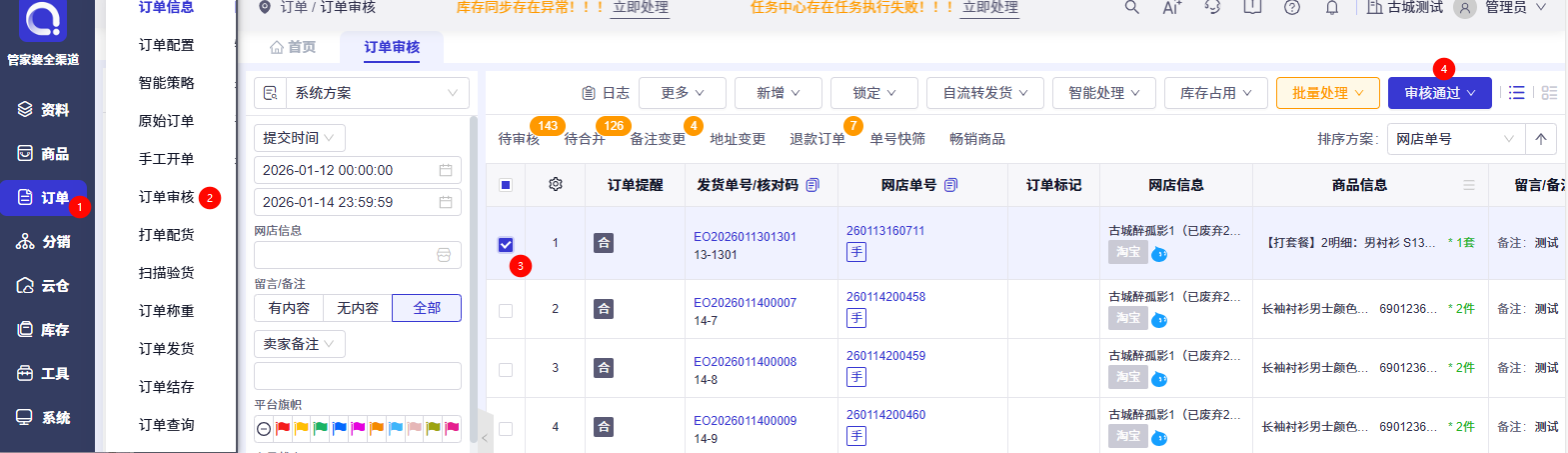The width and height of the screenshot is (1568, 453).
Task: Click the calendar icon of 2026-01-14 field
Action: pyautogui.click(x=446, y=202)
